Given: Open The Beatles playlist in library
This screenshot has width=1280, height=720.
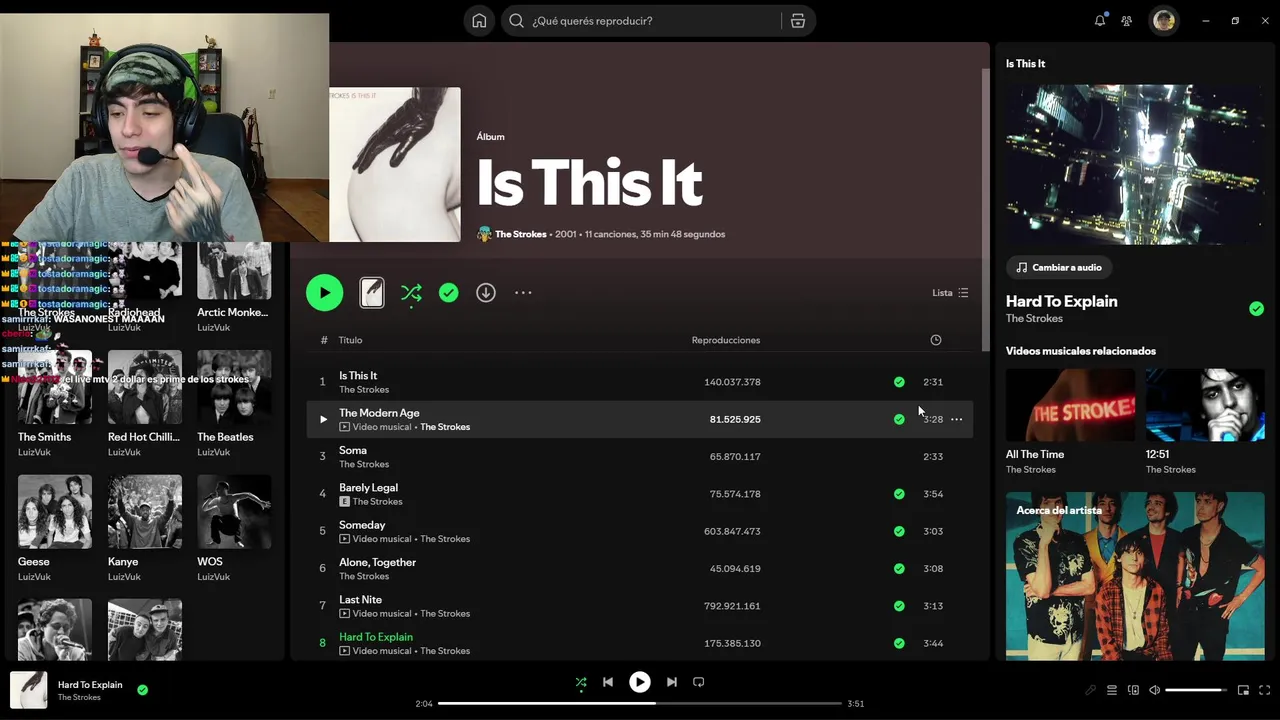Looking at the screenshot, I should (234, 397).
